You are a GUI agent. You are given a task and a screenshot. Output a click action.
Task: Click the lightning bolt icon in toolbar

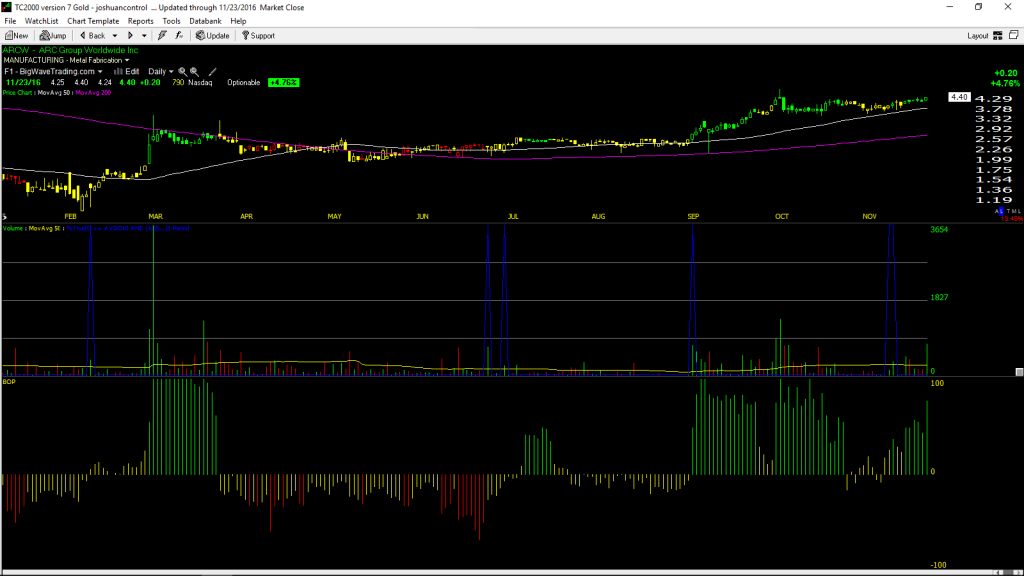162,36
